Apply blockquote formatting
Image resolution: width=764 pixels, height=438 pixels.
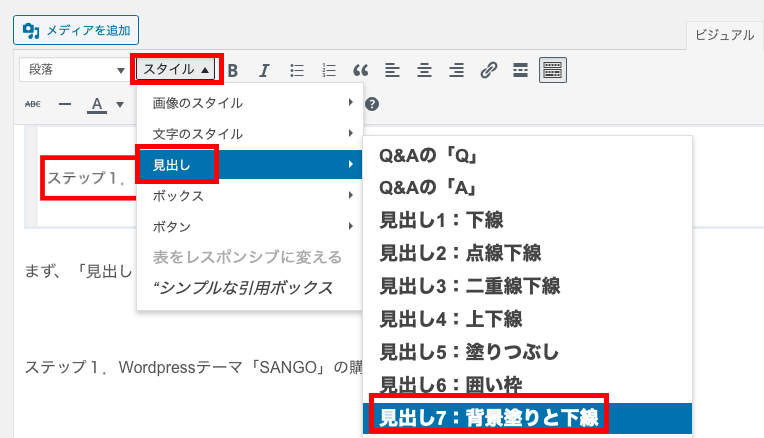pyautogui.click(x=360, y=70)
